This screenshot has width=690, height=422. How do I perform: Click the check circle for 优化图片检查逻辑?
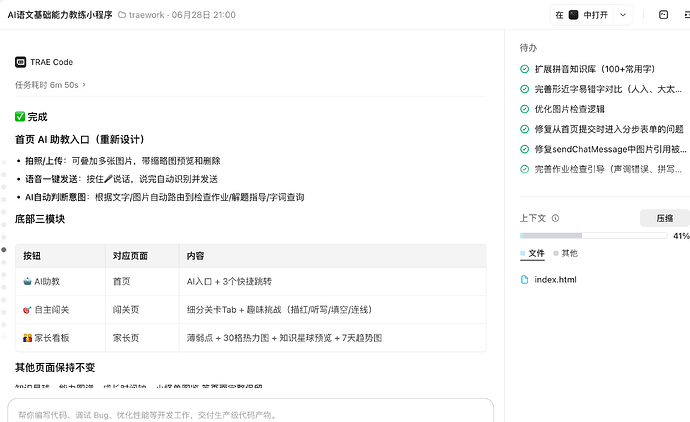click(524, 109)
